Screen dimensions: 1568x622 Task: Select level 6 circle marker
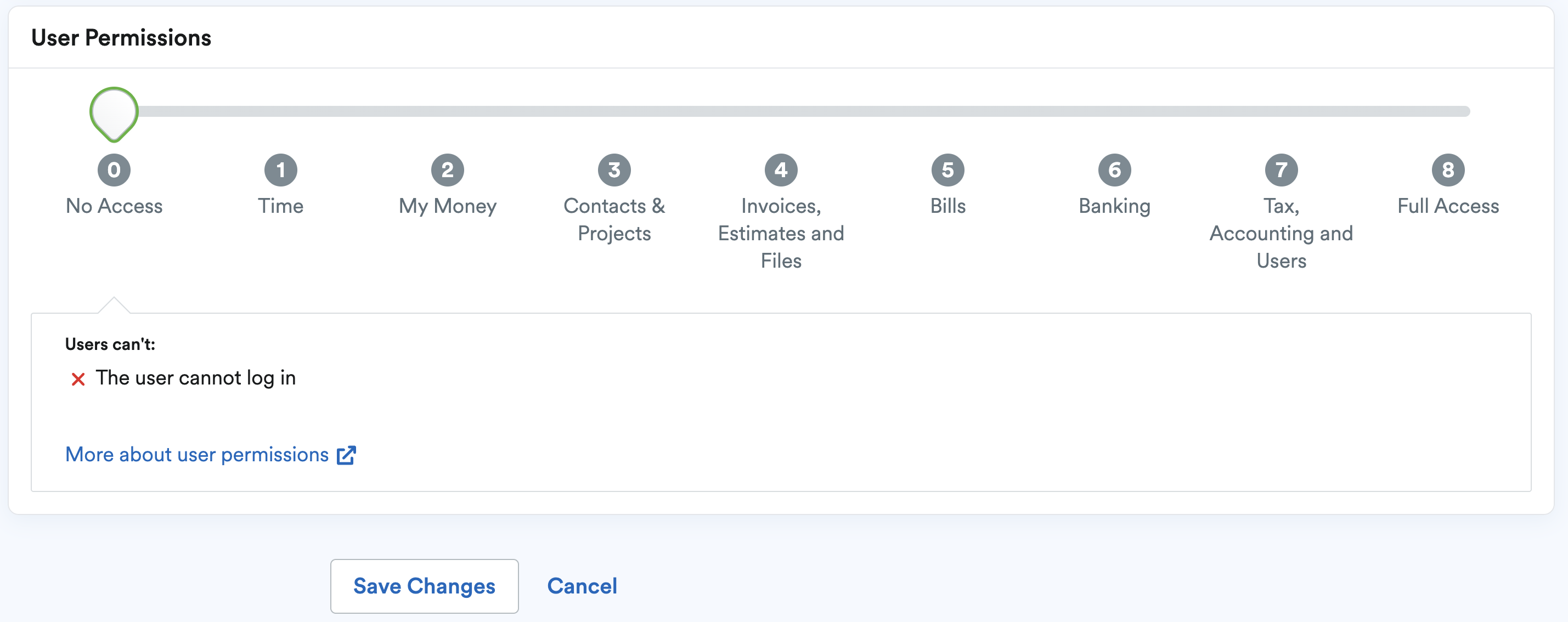pyautogui.click(x=1114, y=170)
